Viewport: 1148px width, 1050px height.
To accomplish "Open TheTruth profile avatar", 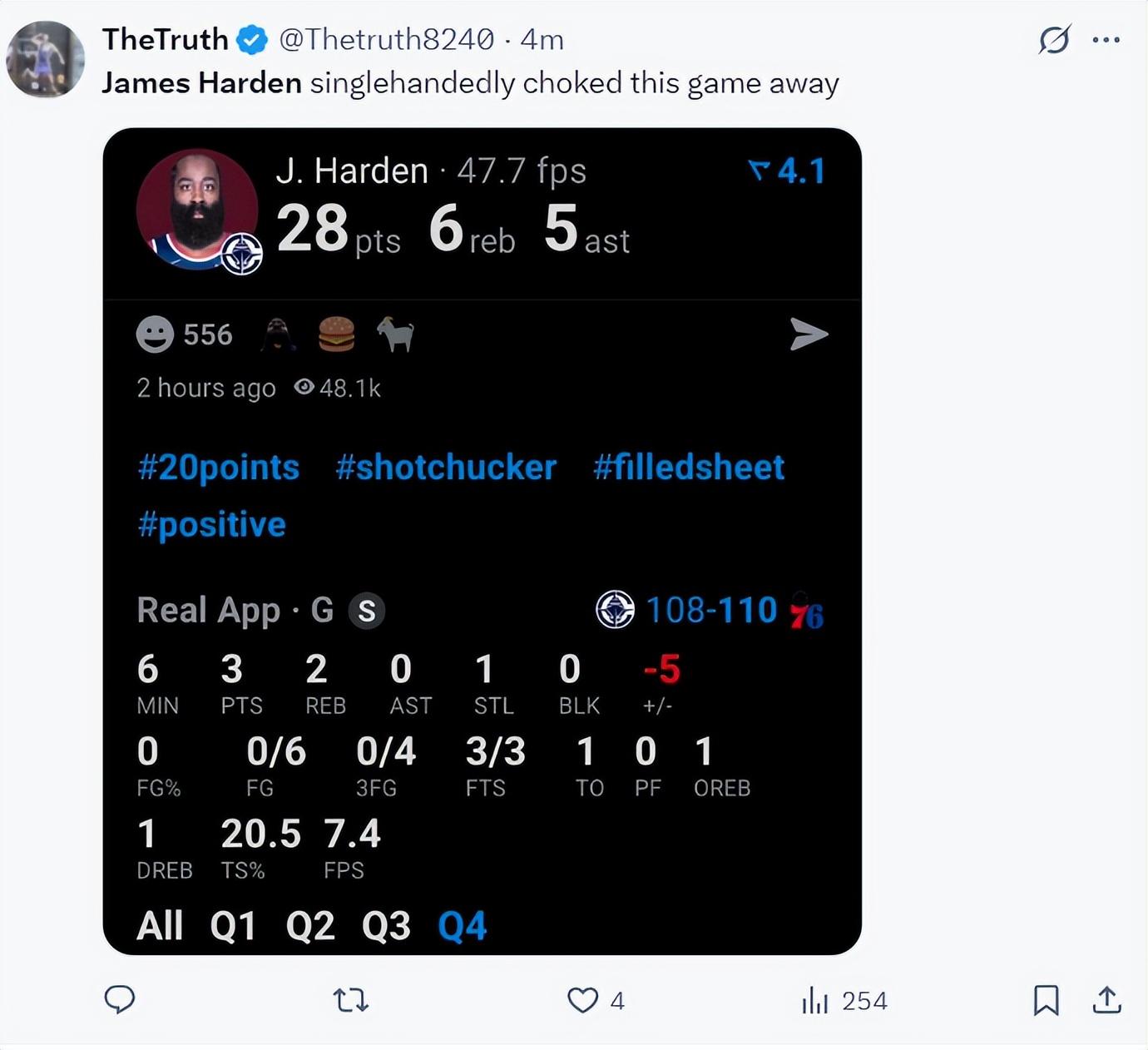I will tap(46, 60).
